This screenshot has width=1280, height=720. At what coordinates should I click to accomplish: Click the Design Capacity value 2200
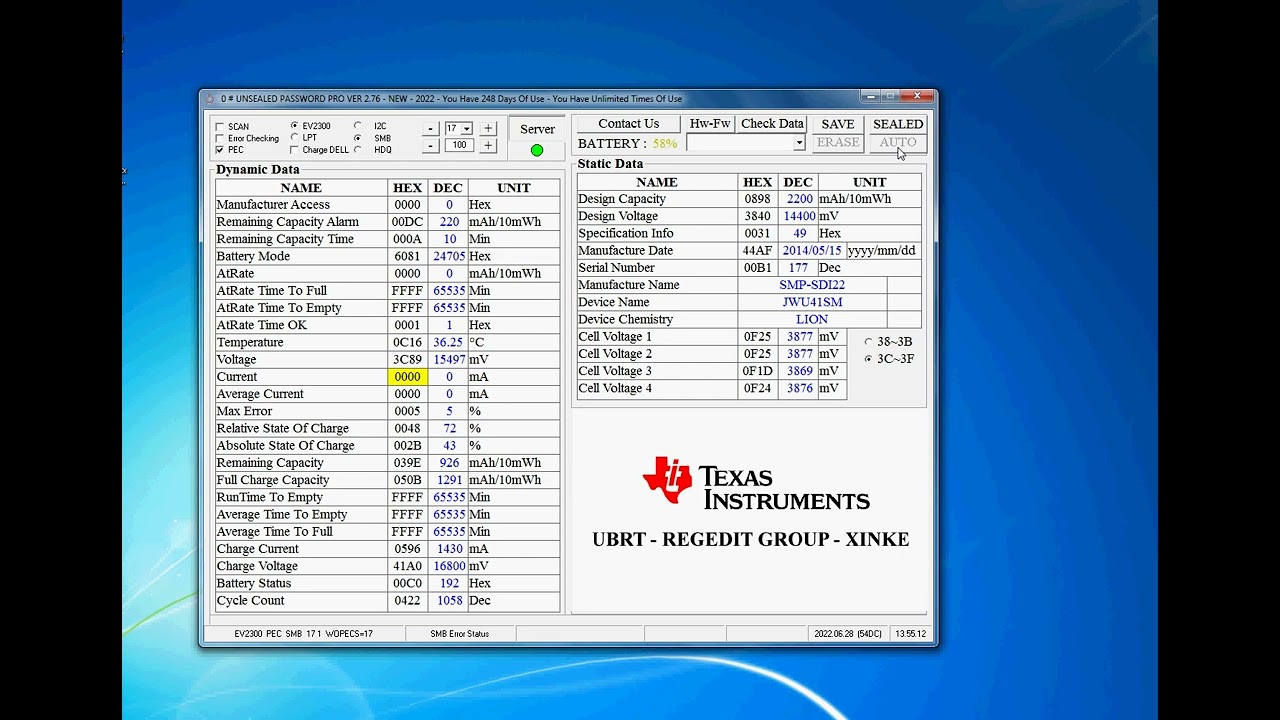pyautogui.click(x=799, y=199)
